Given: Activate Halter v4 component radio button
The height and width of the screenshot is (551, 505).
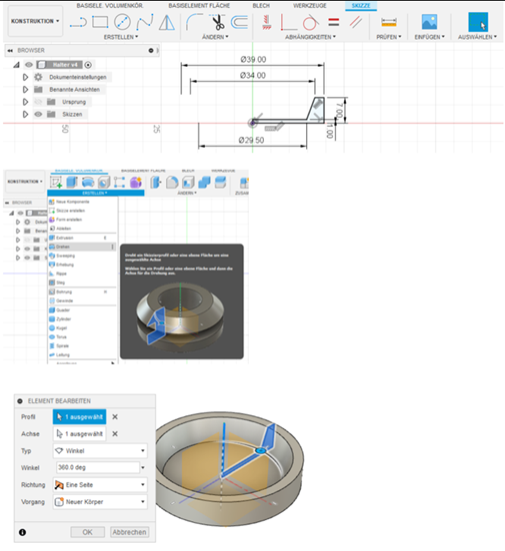Looking at the screenshot, I should coord(88,65).
